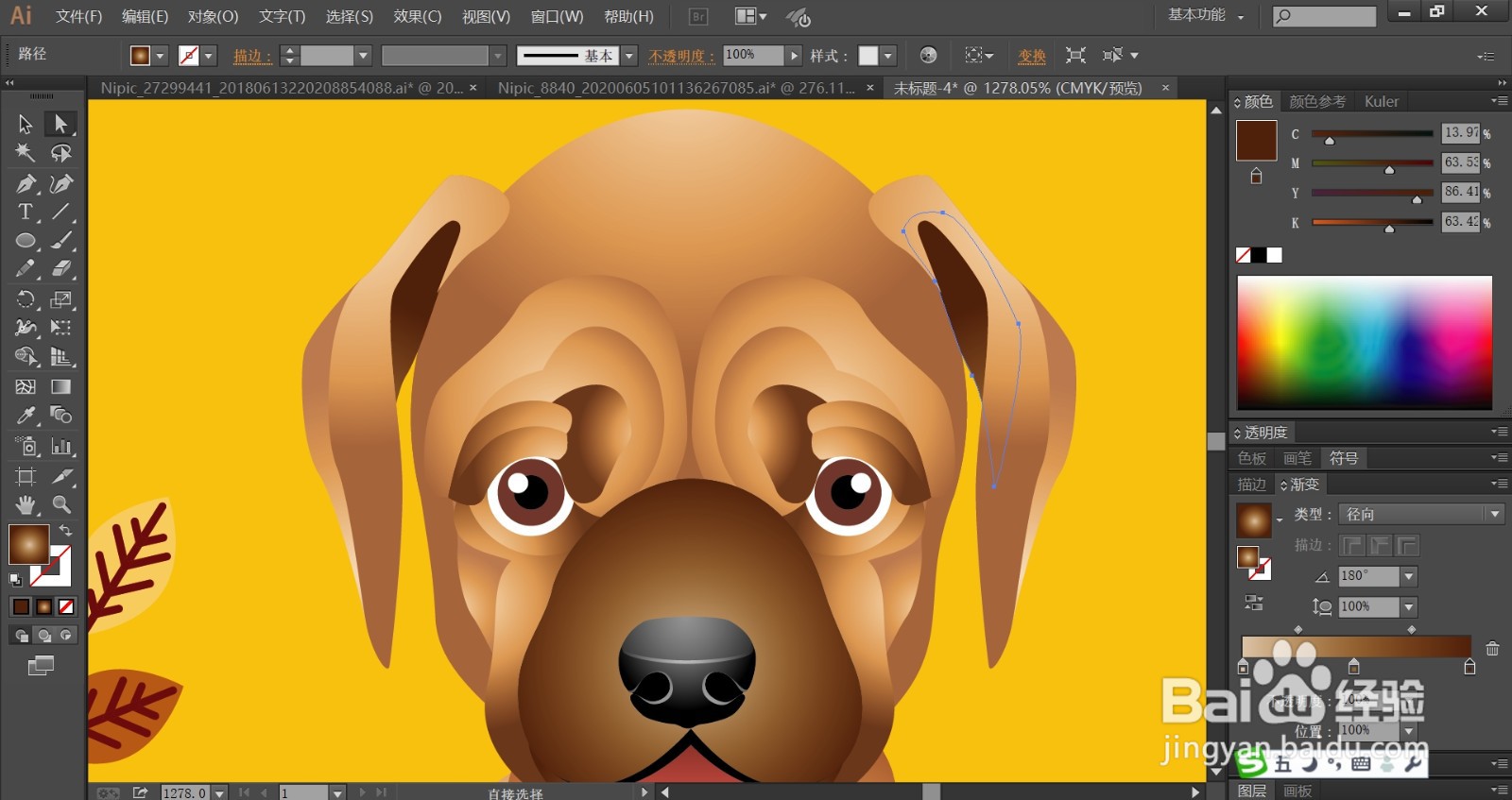Set paint mode to Color
The width and height of the screenshot is (1512, 800).
pyautogui.click(x=21, y=606)
